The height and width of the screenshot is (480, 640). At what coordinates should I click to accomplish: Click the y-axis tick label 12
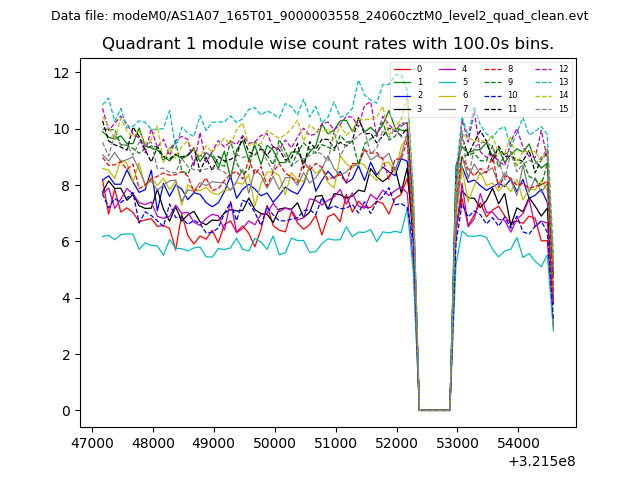pos(60,73)
